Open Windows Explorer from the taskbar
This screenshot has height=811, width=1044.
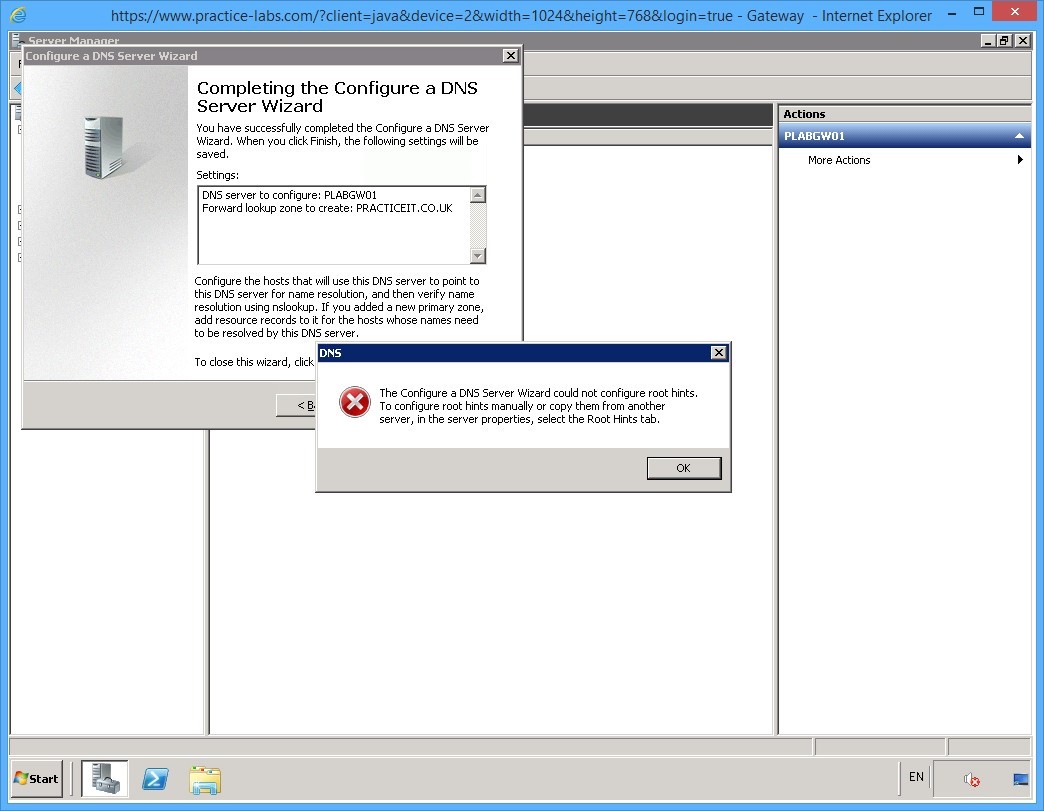(205, 779)
